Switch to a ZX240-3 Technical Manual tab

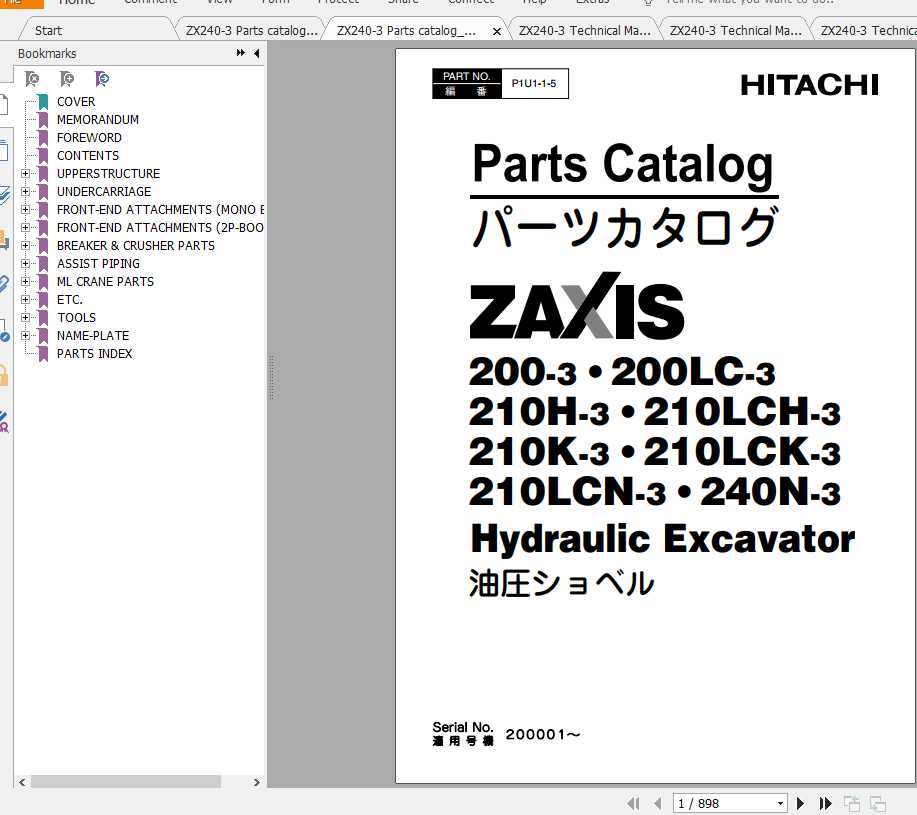coord(585,29)
